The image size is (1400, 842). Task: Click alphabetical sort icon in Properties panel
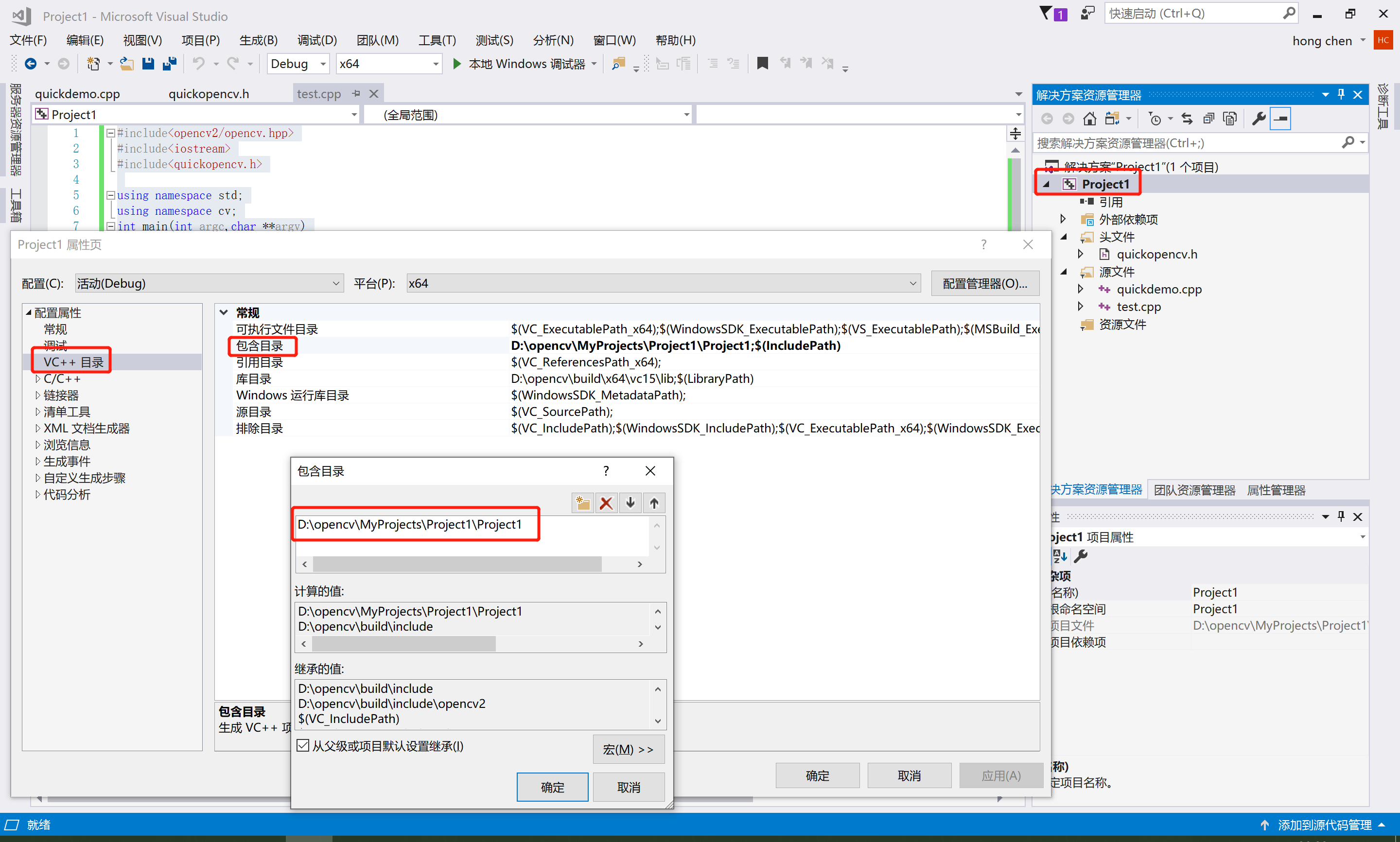(1059, 556)
